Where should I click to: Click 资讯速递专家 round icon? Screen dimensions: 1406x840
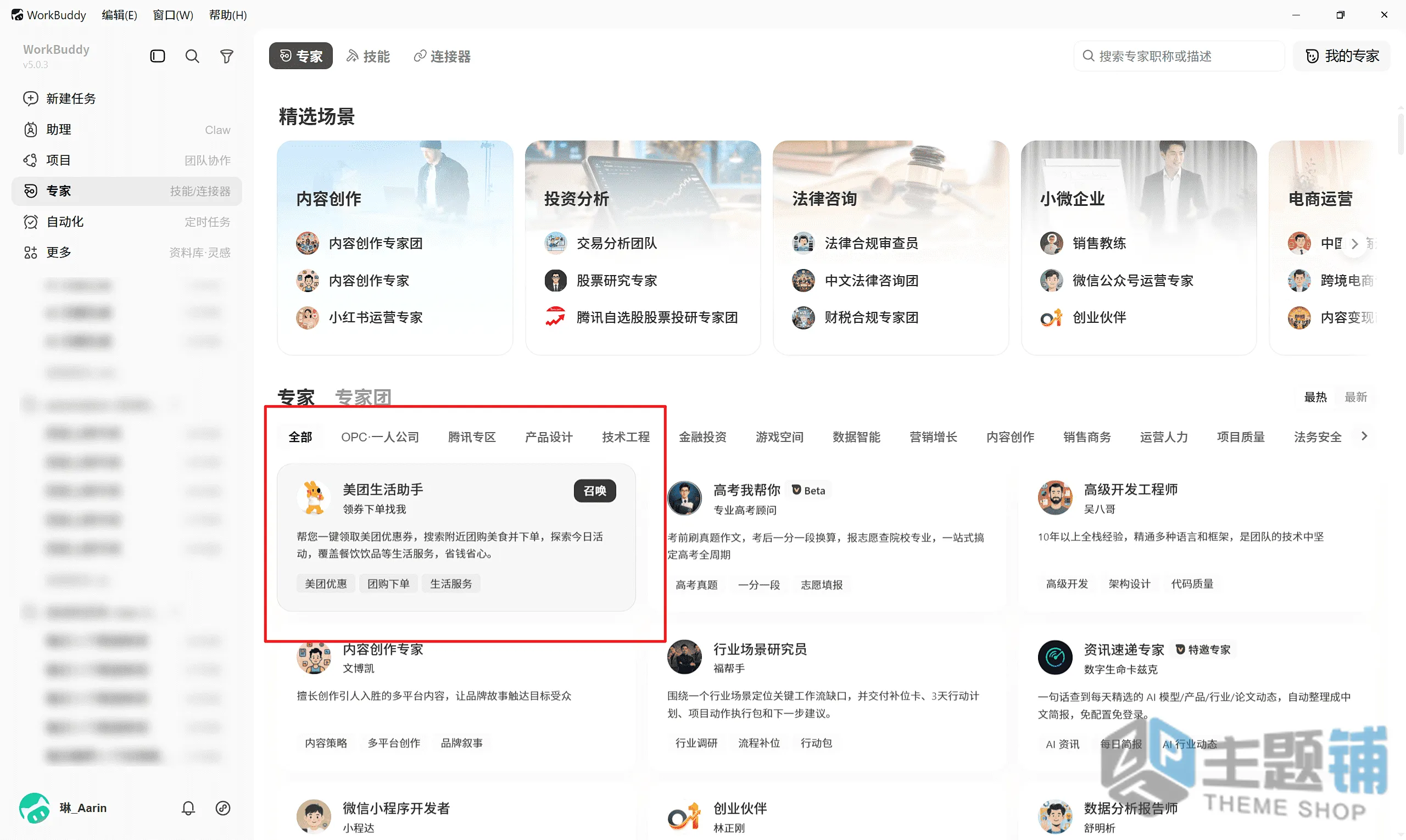tap(1055, 658)
